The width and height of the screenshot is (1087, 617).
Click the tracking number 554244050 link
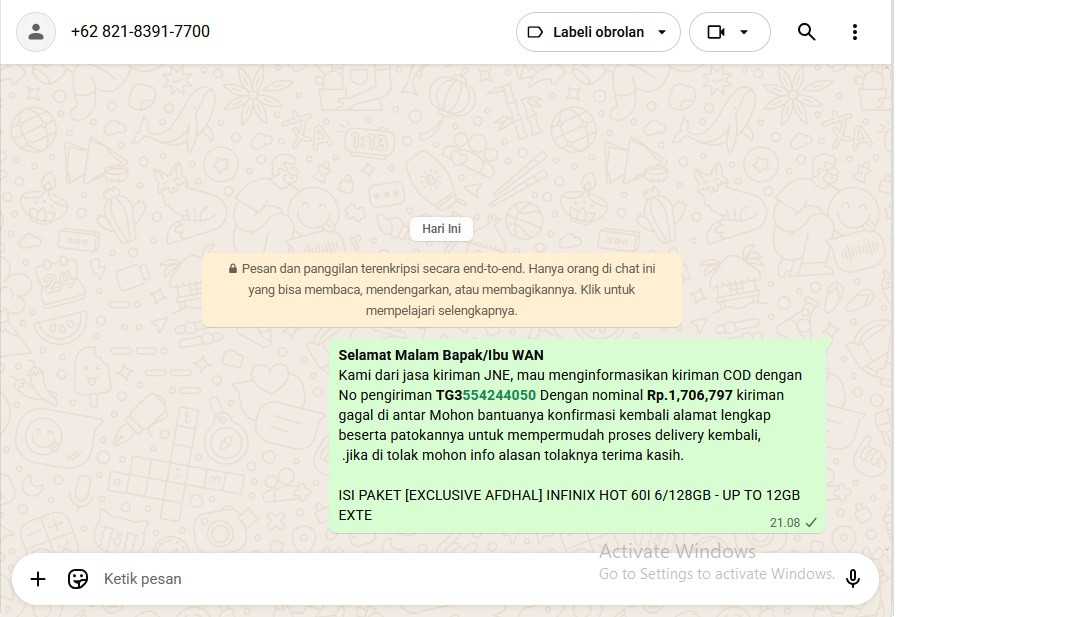[x=499, y=395]
